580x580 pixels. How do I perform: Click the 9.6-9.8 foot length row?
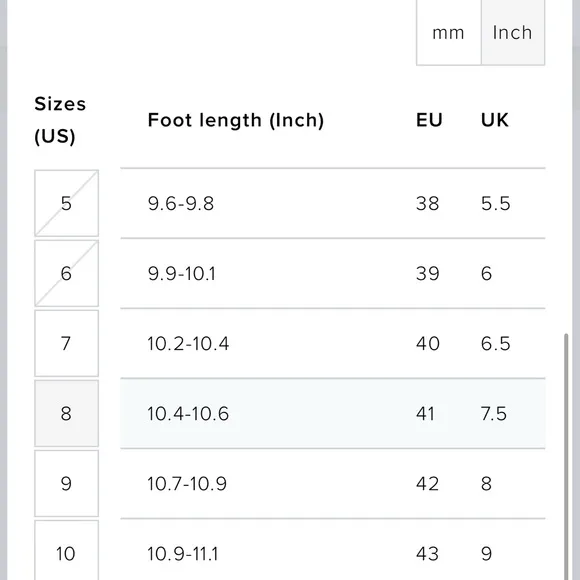click(333, 203)
